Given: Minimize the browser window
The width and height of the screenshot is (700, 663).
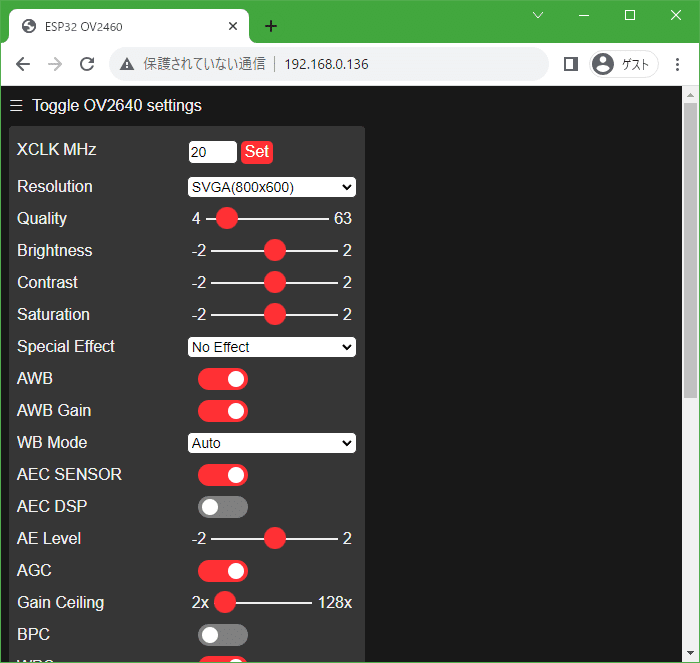Looking at the screenshot, I should 584,15.
